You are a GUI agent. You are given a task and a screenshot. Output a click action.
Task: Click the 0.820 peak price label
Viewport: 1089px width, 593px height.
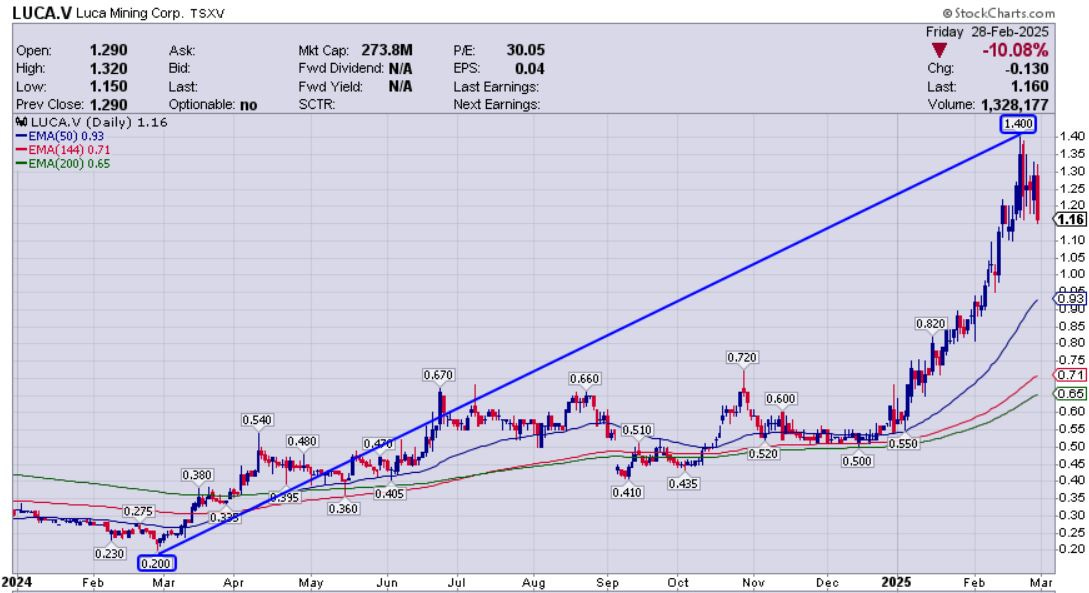click(931, 324)
